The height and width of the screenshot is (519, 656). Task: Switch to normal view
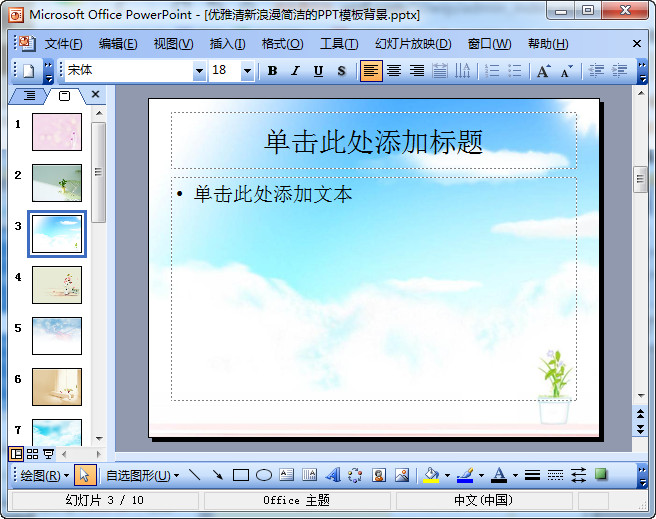click(16, 454)
